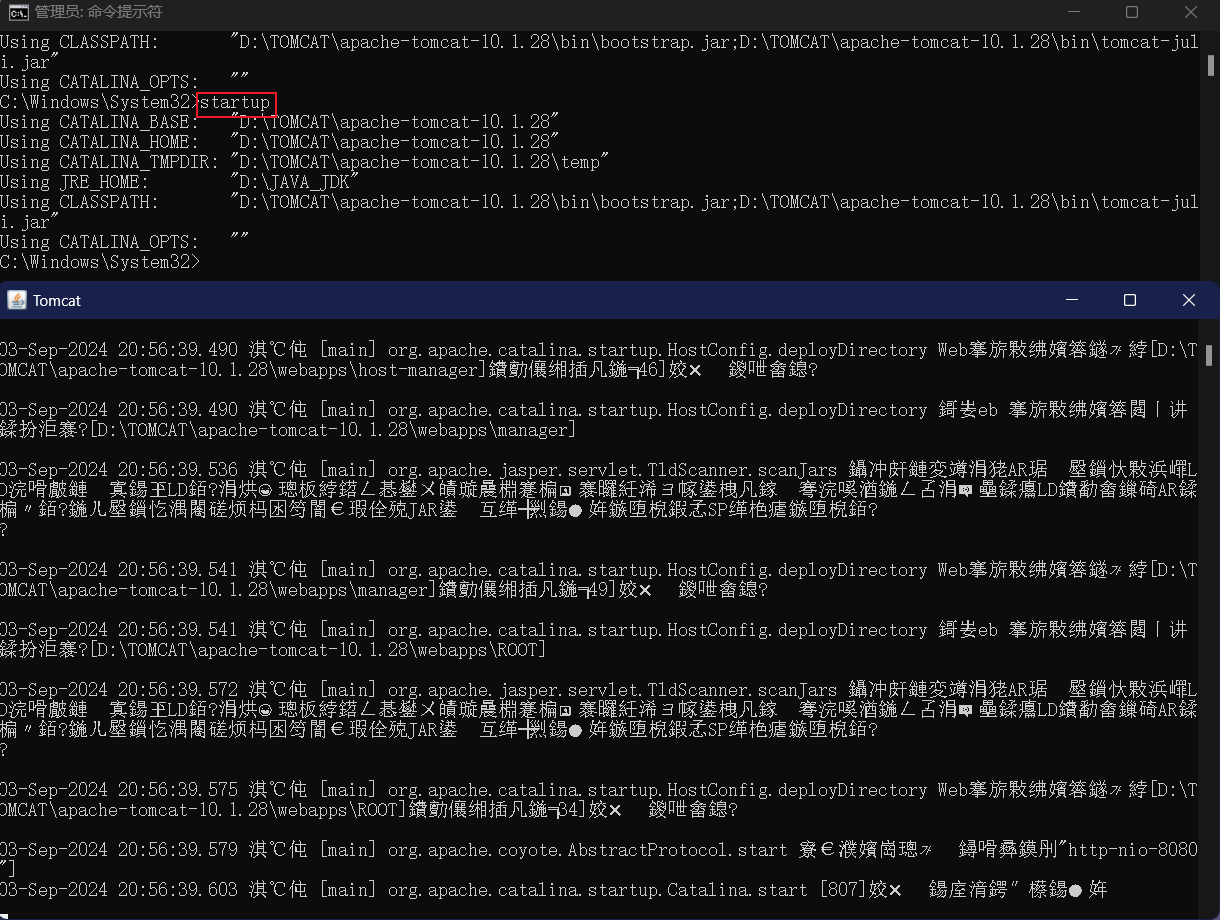Screen dimensions: 1220x920
Task: Click the last C:\Windows\System32> prompt line
Action: [x=100, y=262]
